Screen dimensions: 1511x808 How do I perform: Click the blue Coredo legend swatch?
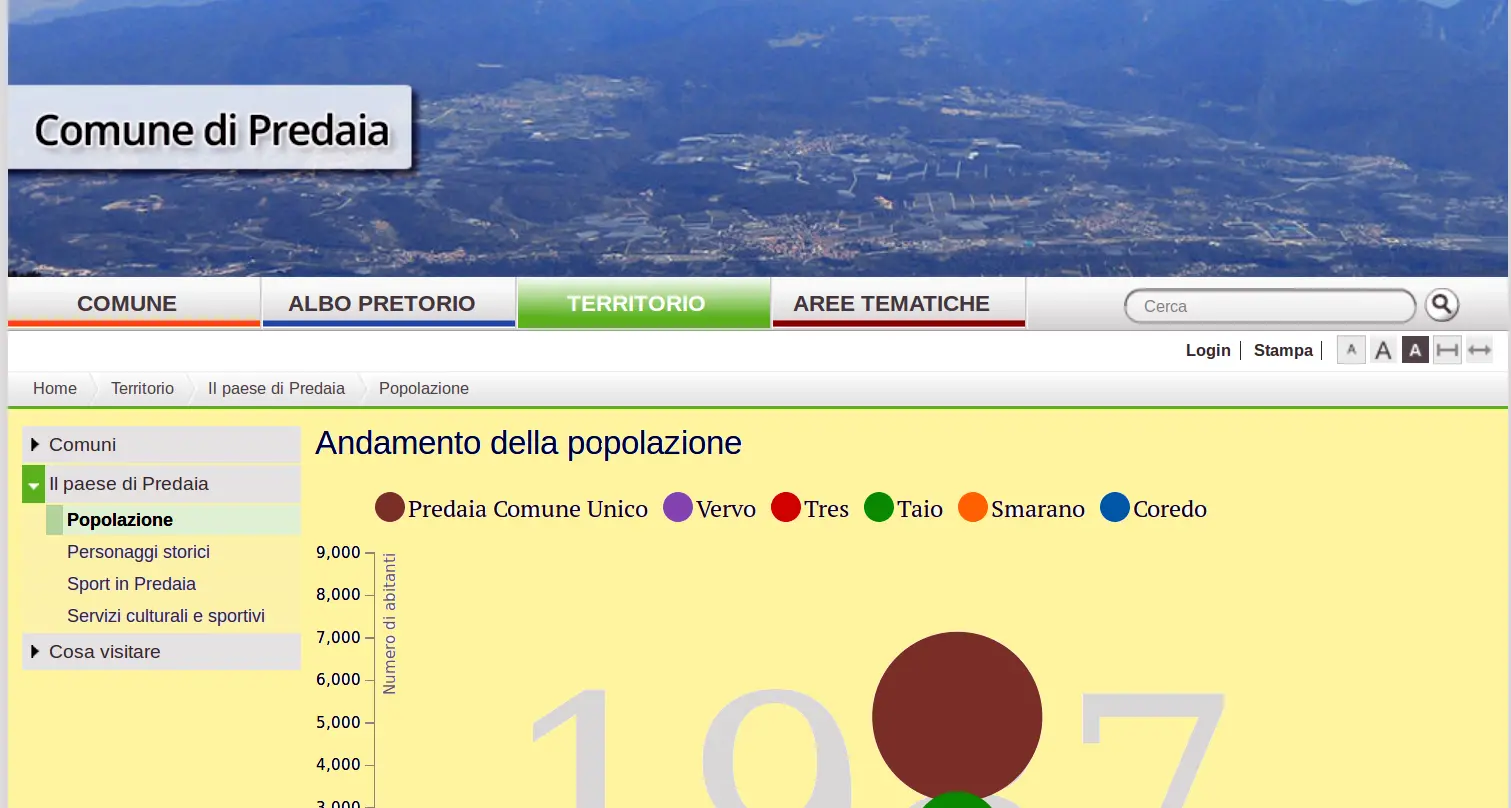[x=1115, y=507]
